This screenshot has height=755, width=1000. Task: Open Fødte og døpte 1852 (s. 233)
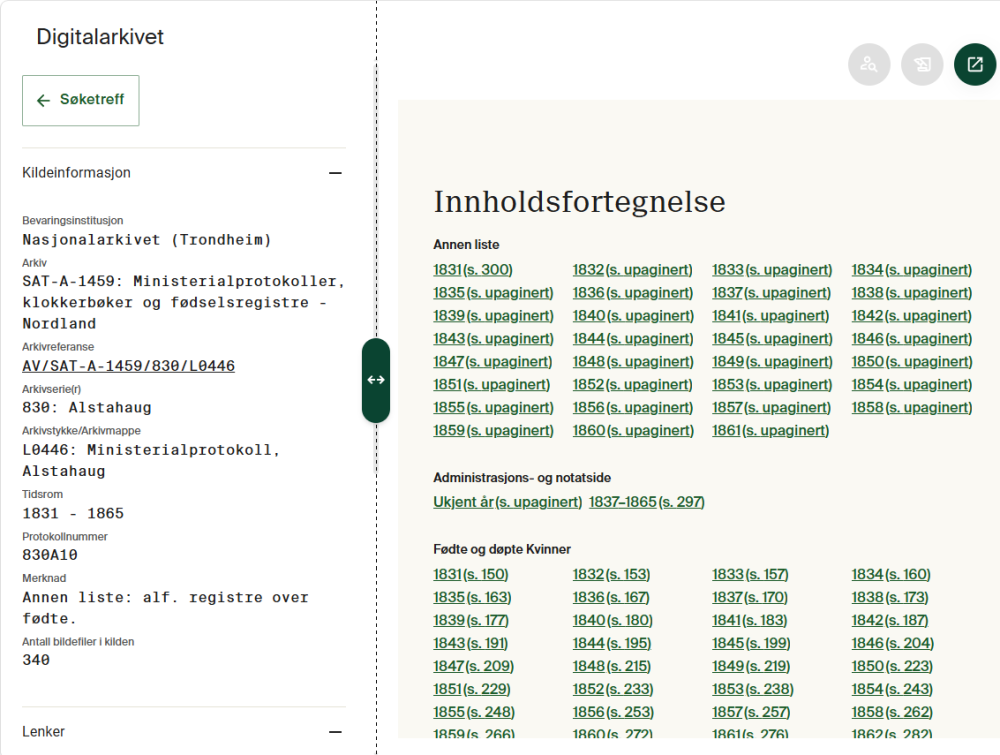click(x=612, y=689)
